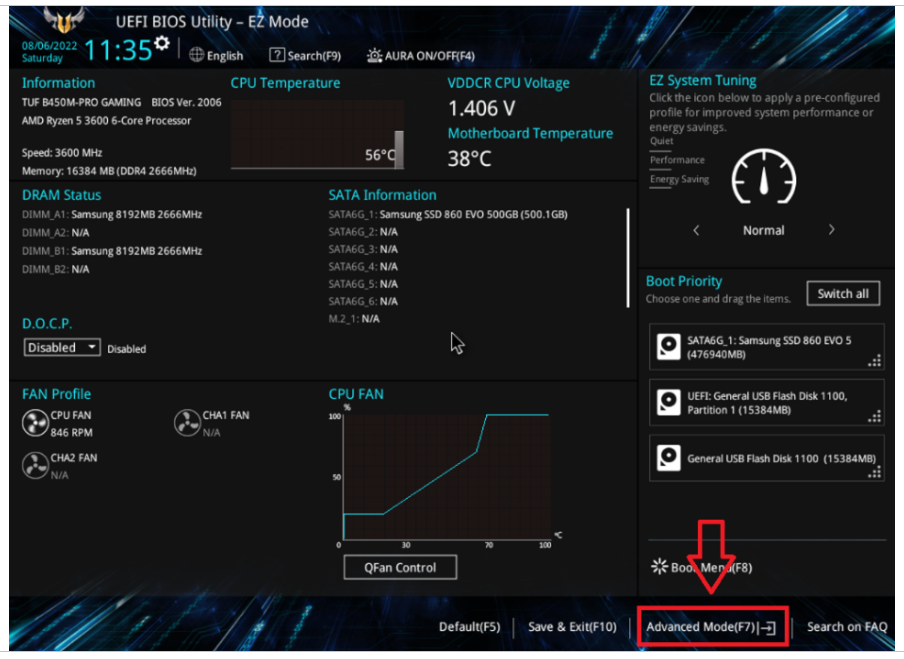
Task: Click SATA6G_4 N/A row
Action: 363,266
